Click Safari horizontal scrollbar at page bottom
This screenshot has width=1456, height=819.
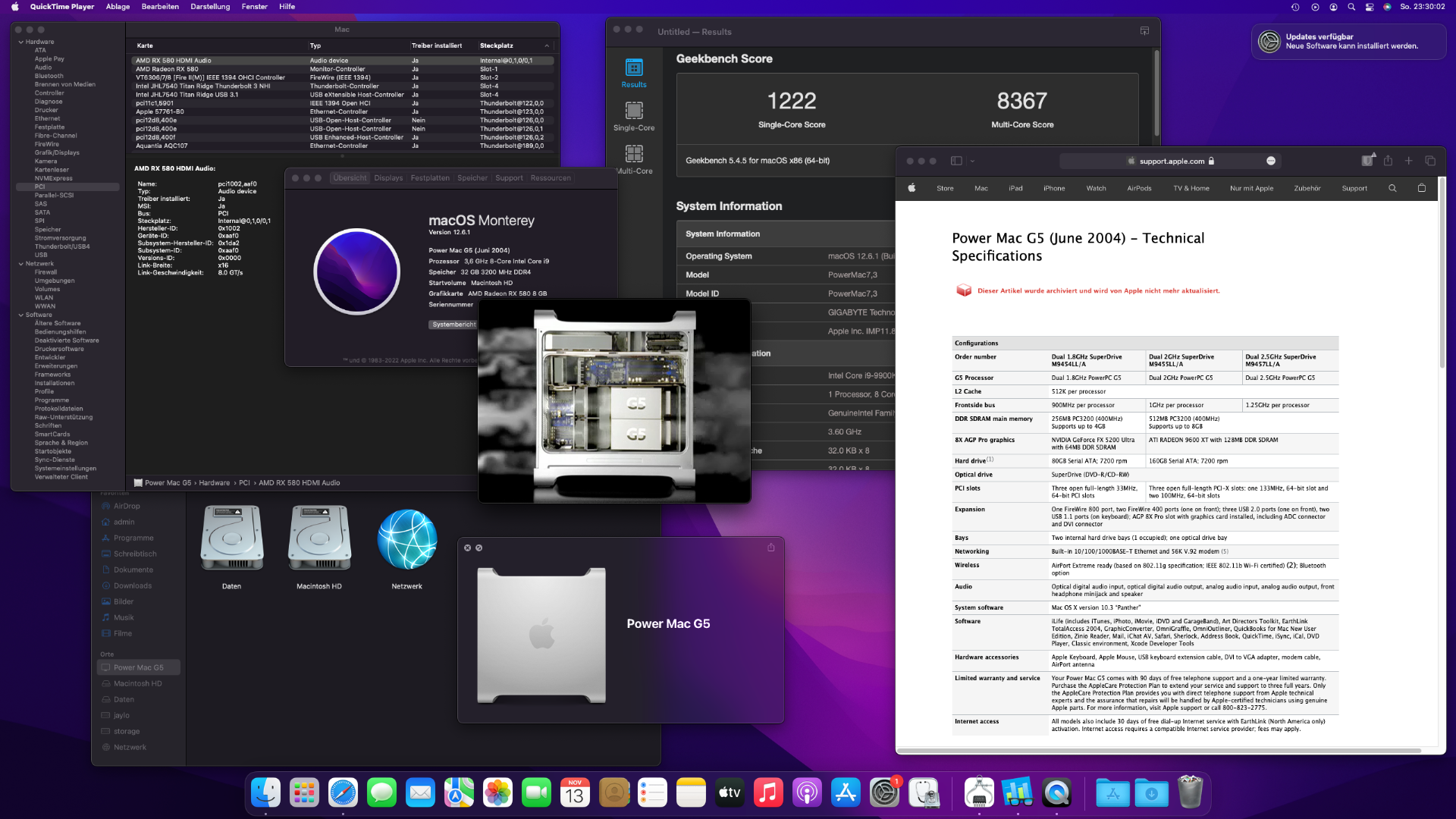pyautogui.click(x=1160, y=751)
